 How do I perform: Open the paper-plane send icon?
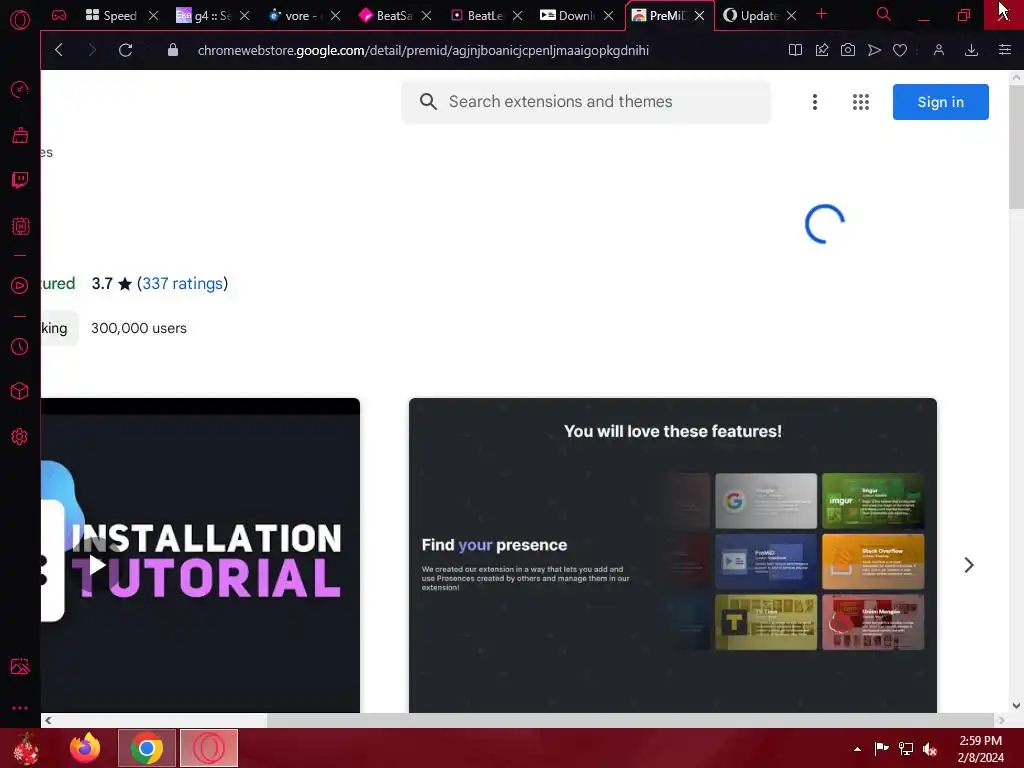874,50
